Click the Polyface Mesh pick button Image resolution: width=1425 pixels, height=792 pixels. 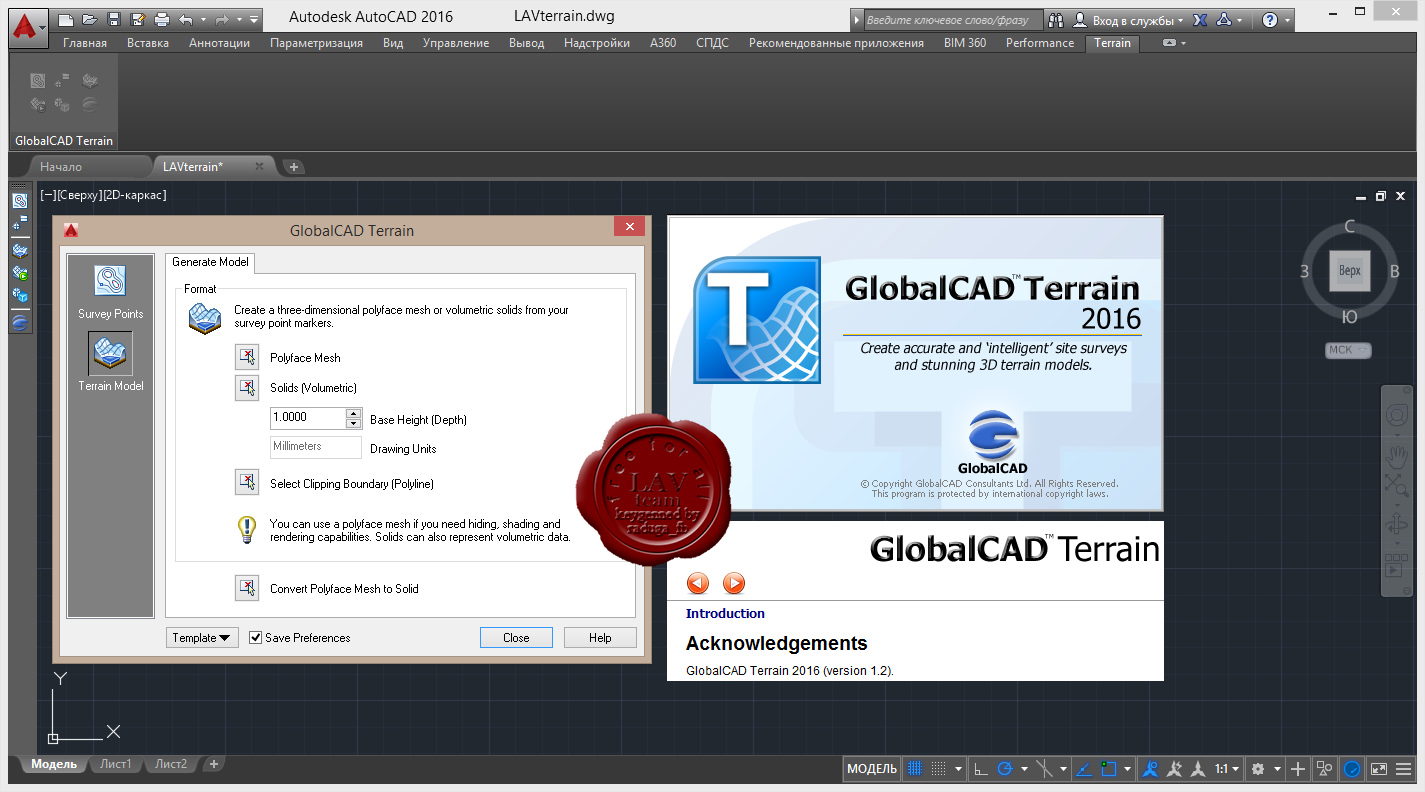[x=247, y=357]
